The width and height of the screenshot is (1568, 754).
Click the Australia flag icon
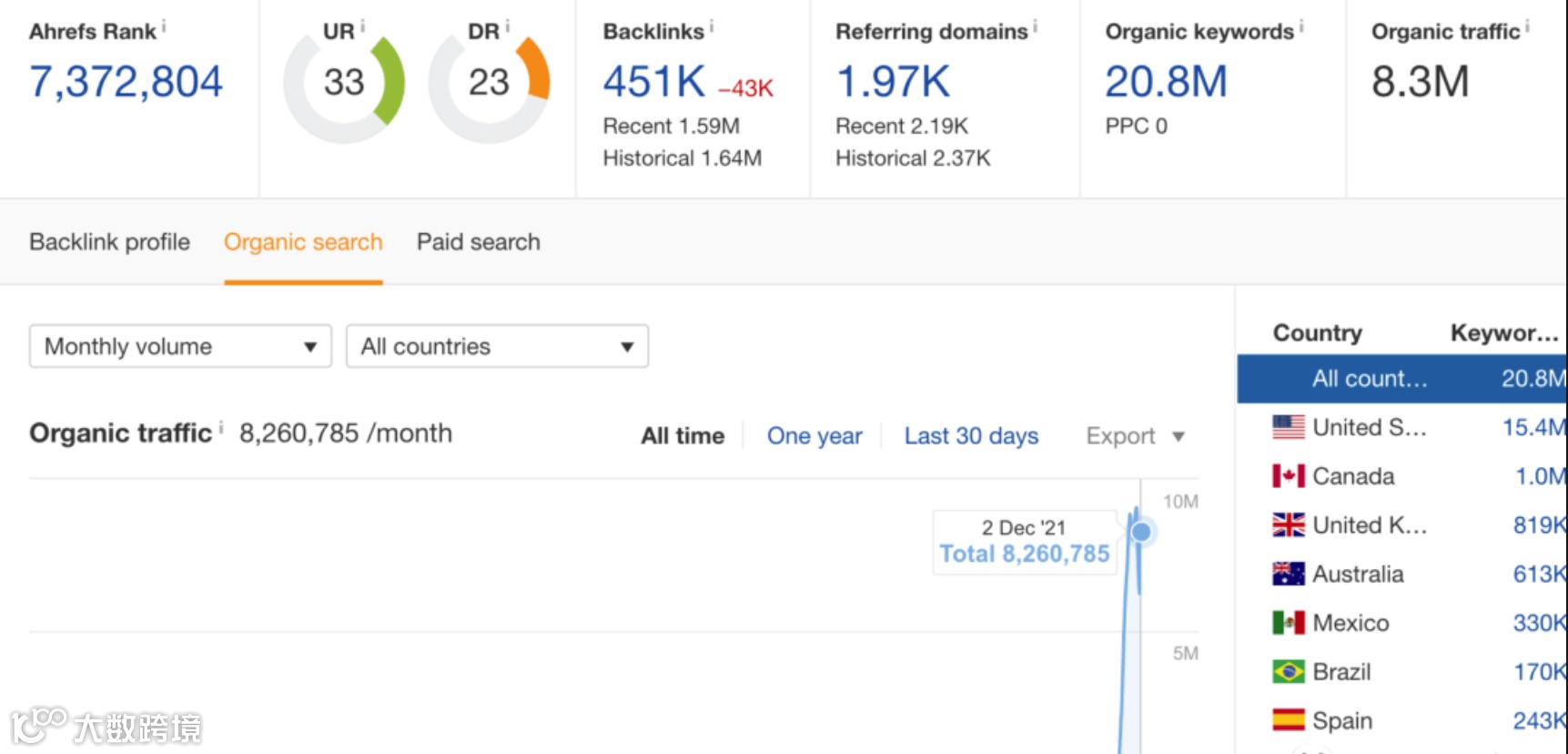click(x=1289, y=575)
